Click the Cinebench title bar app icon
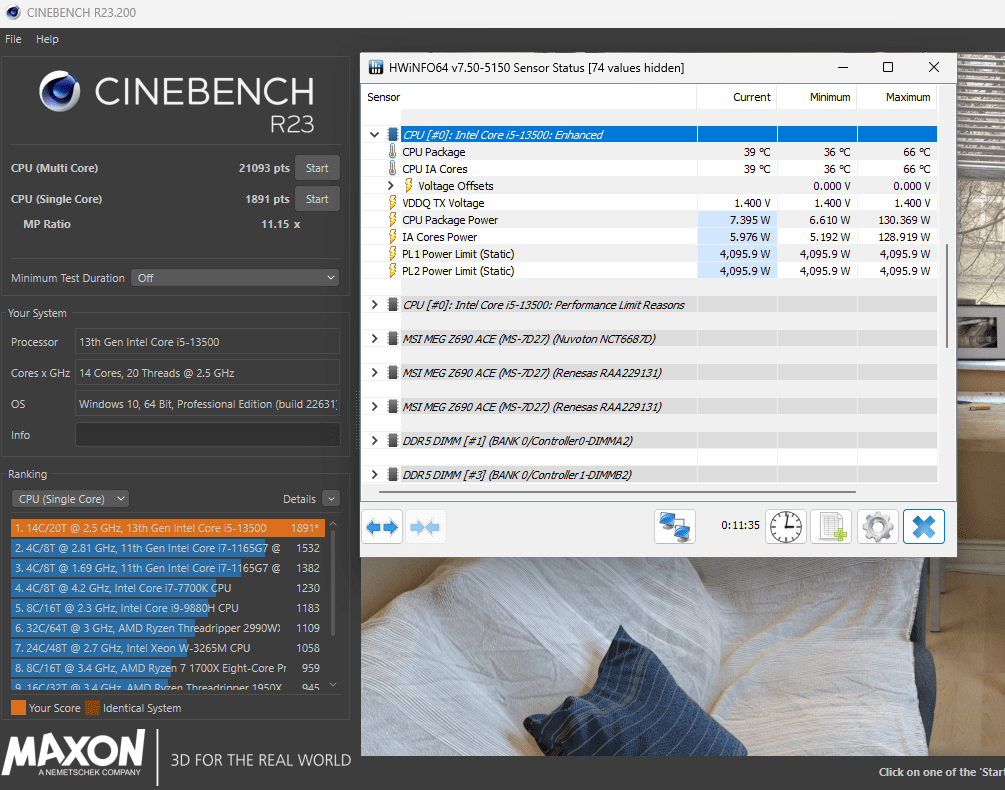1005x790 pixels. coord(13,12)
